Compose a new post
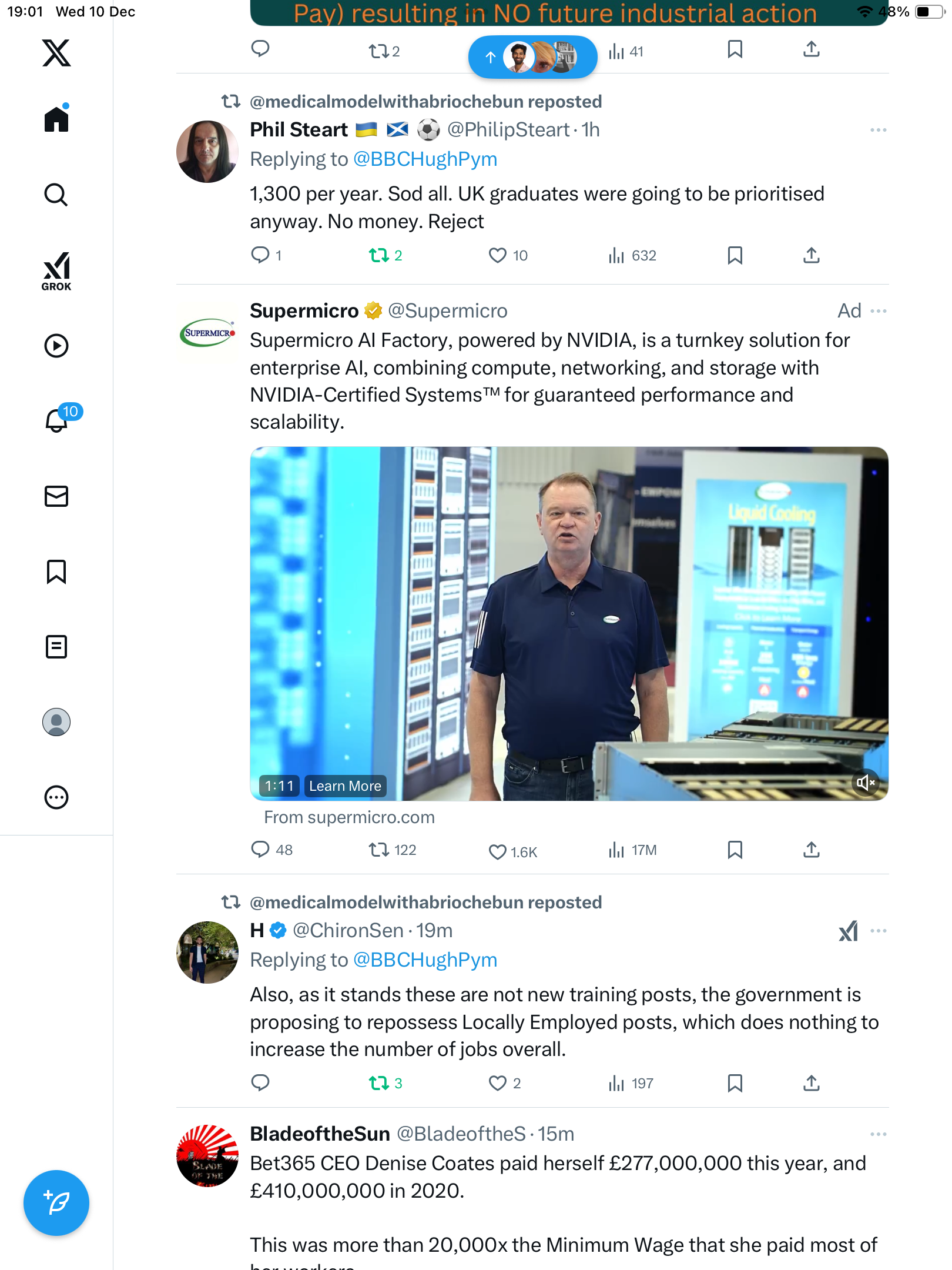The height and width of the screenshot is (1270, 952). 56,1203
